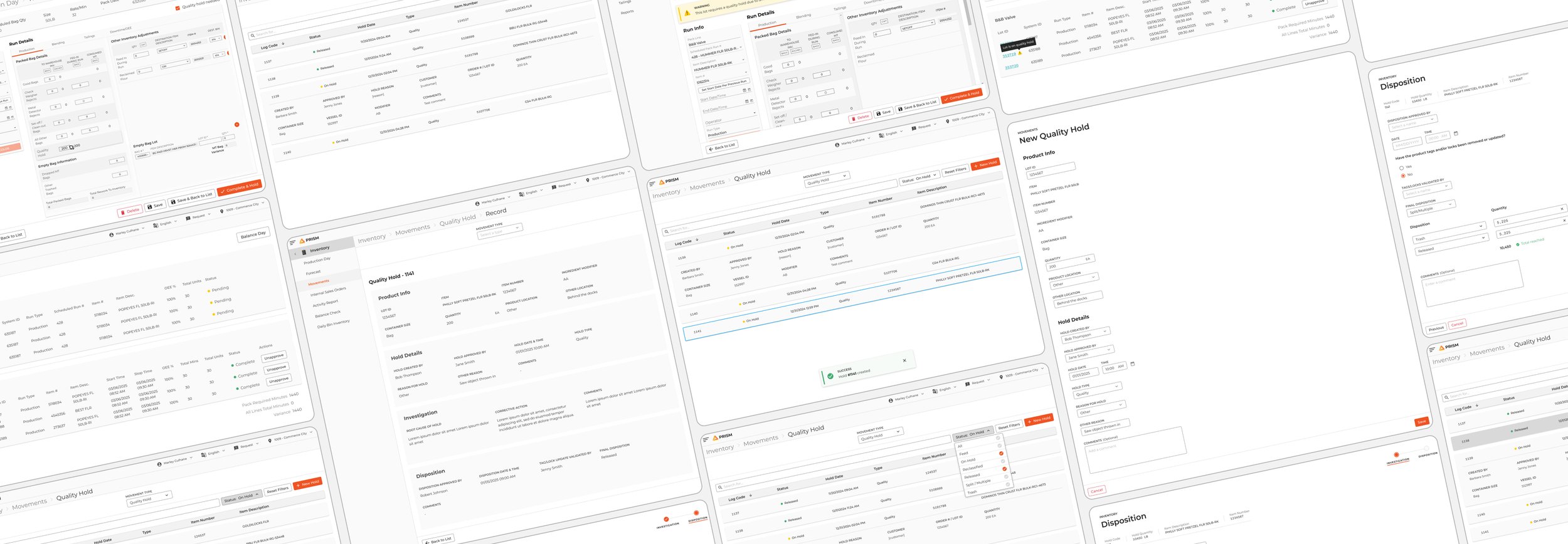This screenshot has width=1568, height=544.
Task: Open Product Location dropdown in New Quality Hold form
Action: [1074, 280]
